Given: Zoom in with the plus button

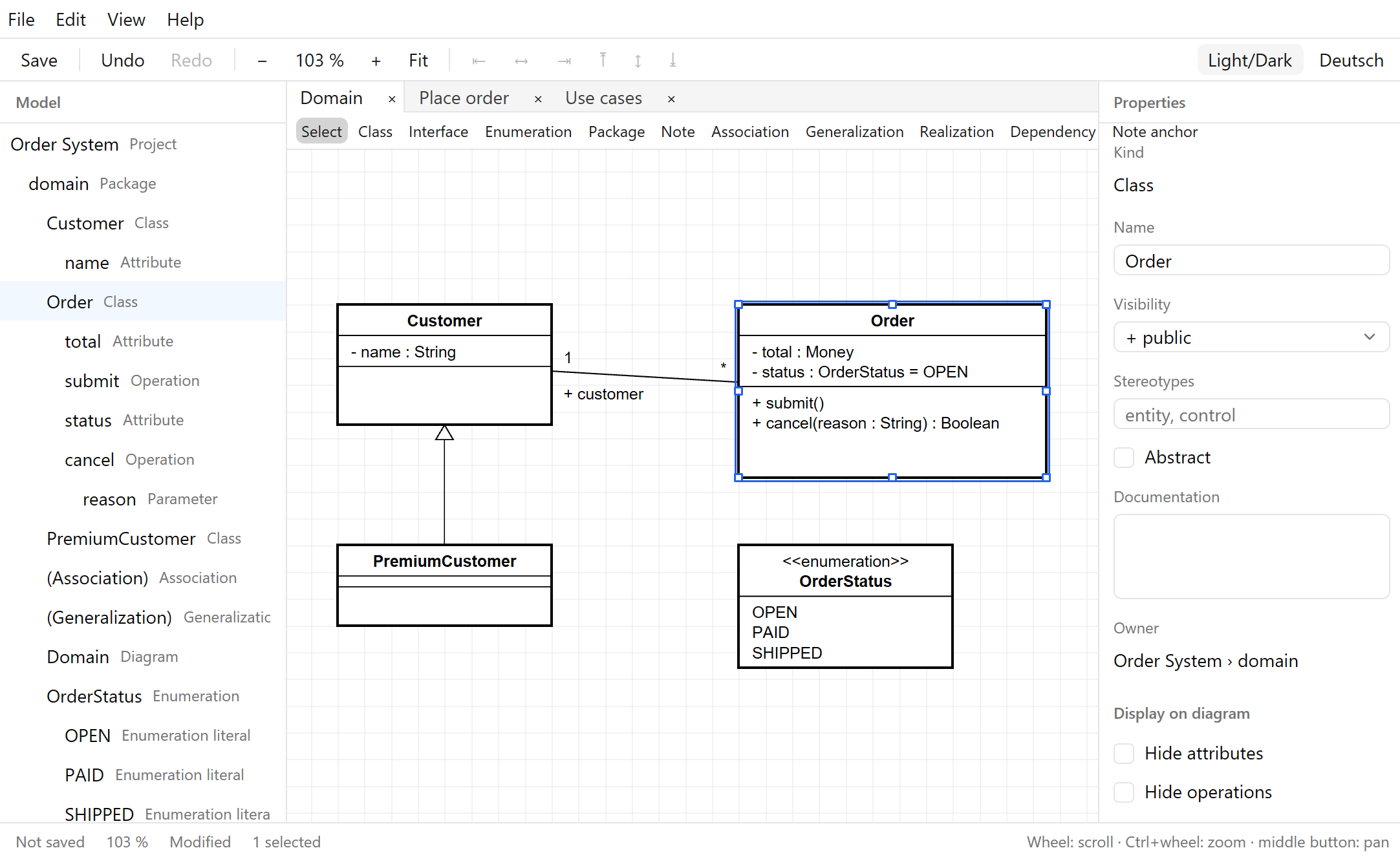Looking at the screenshot, I should coord(376,61).
